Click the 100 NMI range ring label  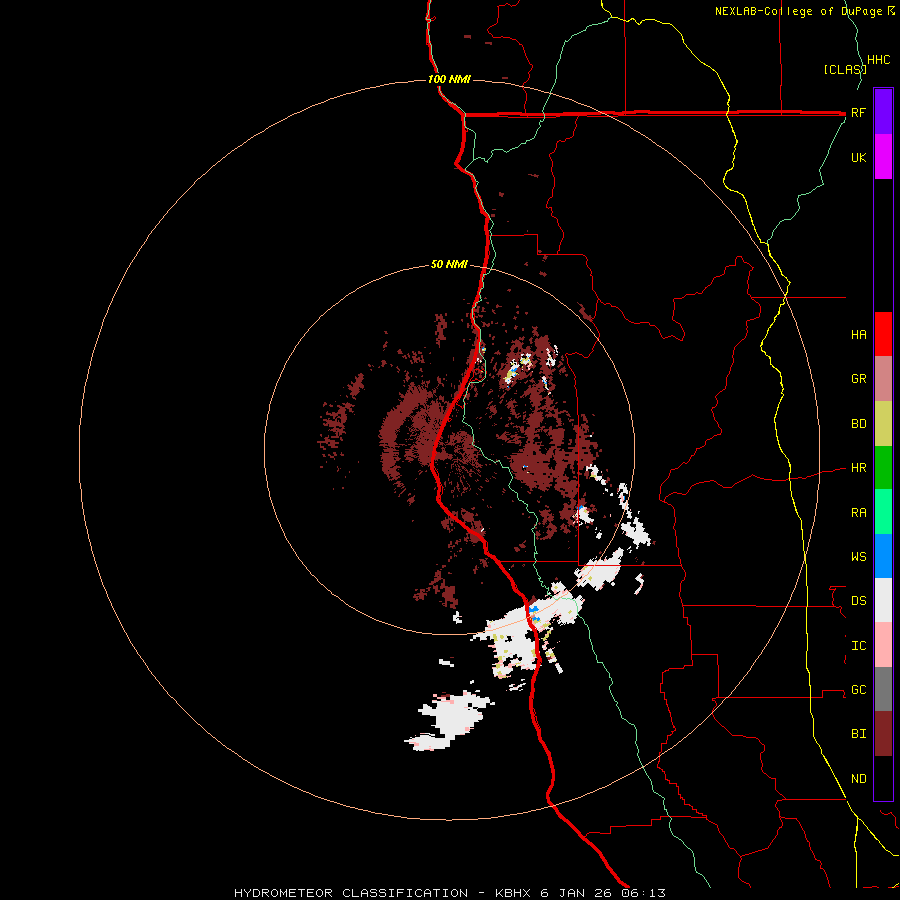[449, 79]
